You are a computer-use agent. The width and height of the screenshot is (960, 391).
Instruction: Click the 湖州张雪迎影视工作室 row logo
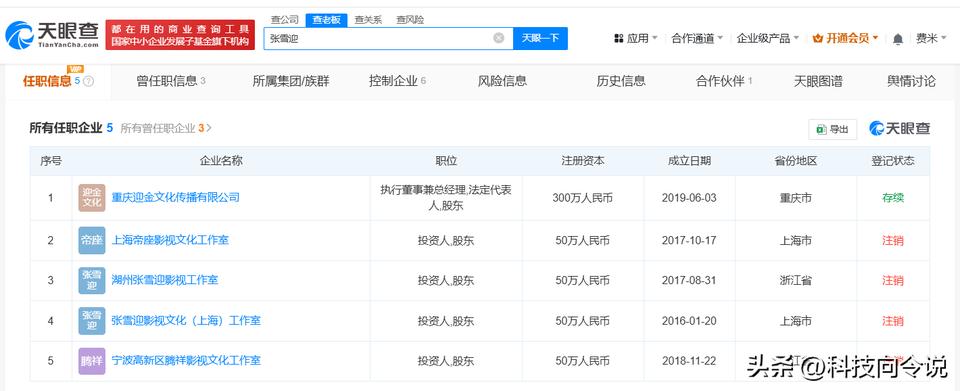point(92,280)
